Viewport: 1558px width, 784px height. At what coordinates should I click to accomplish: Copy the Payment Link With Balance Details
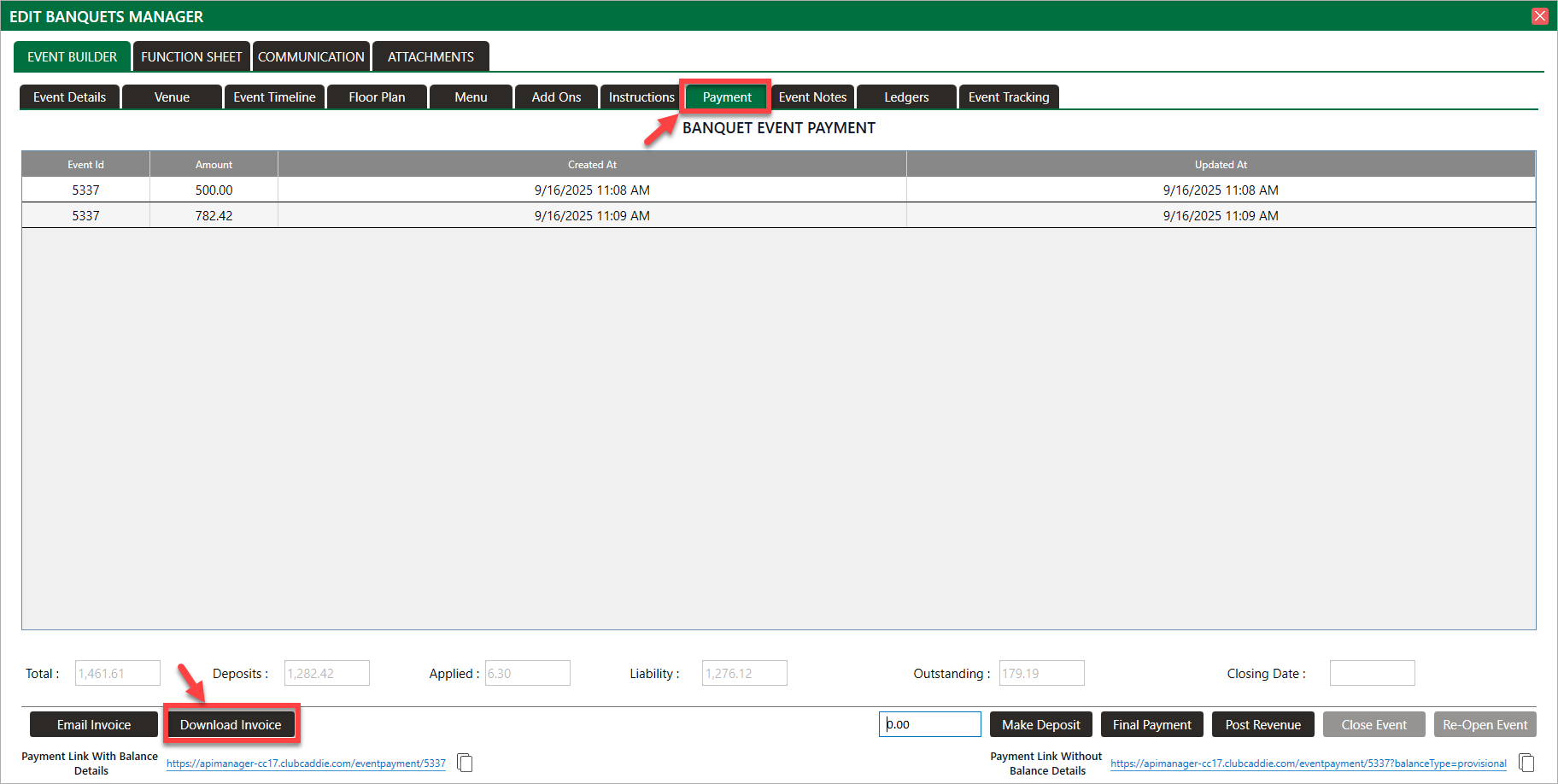(465, 763)
